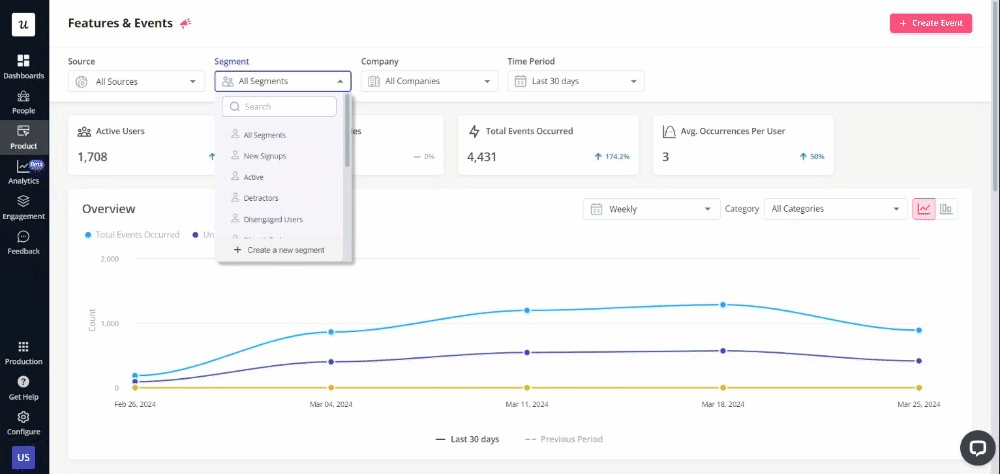Open Engagement section in sidebar

(x=23, y=207)
